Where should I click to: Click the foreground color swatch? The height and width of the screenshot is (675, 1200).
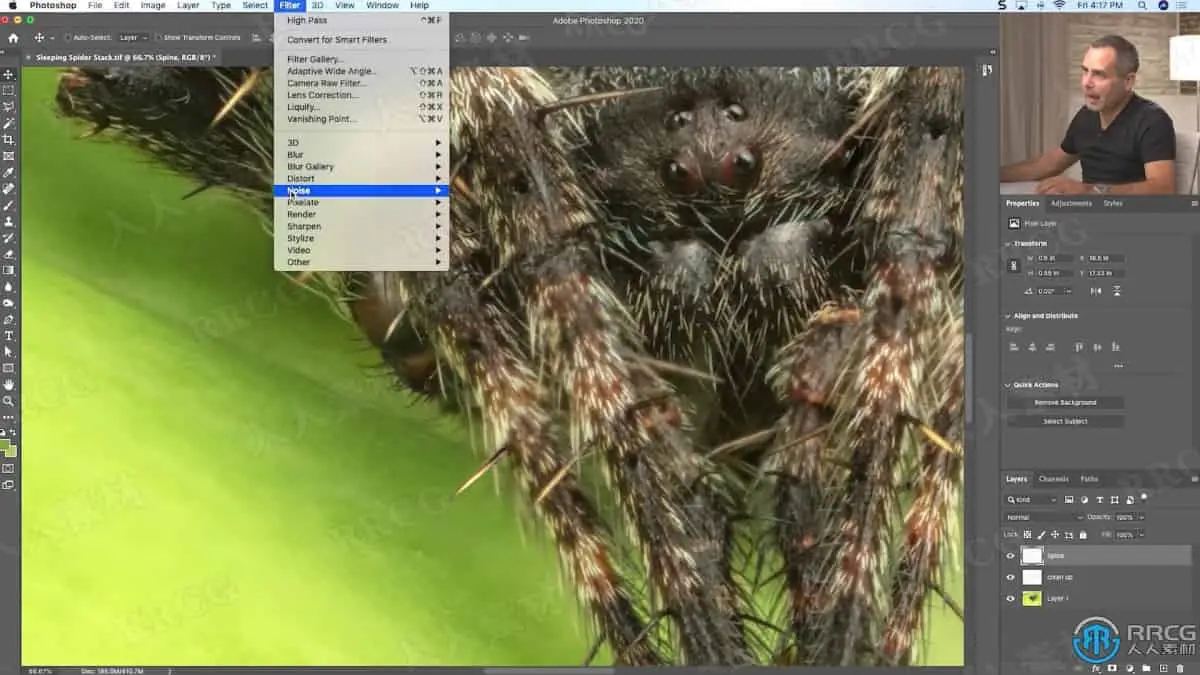tap(6, 443)
